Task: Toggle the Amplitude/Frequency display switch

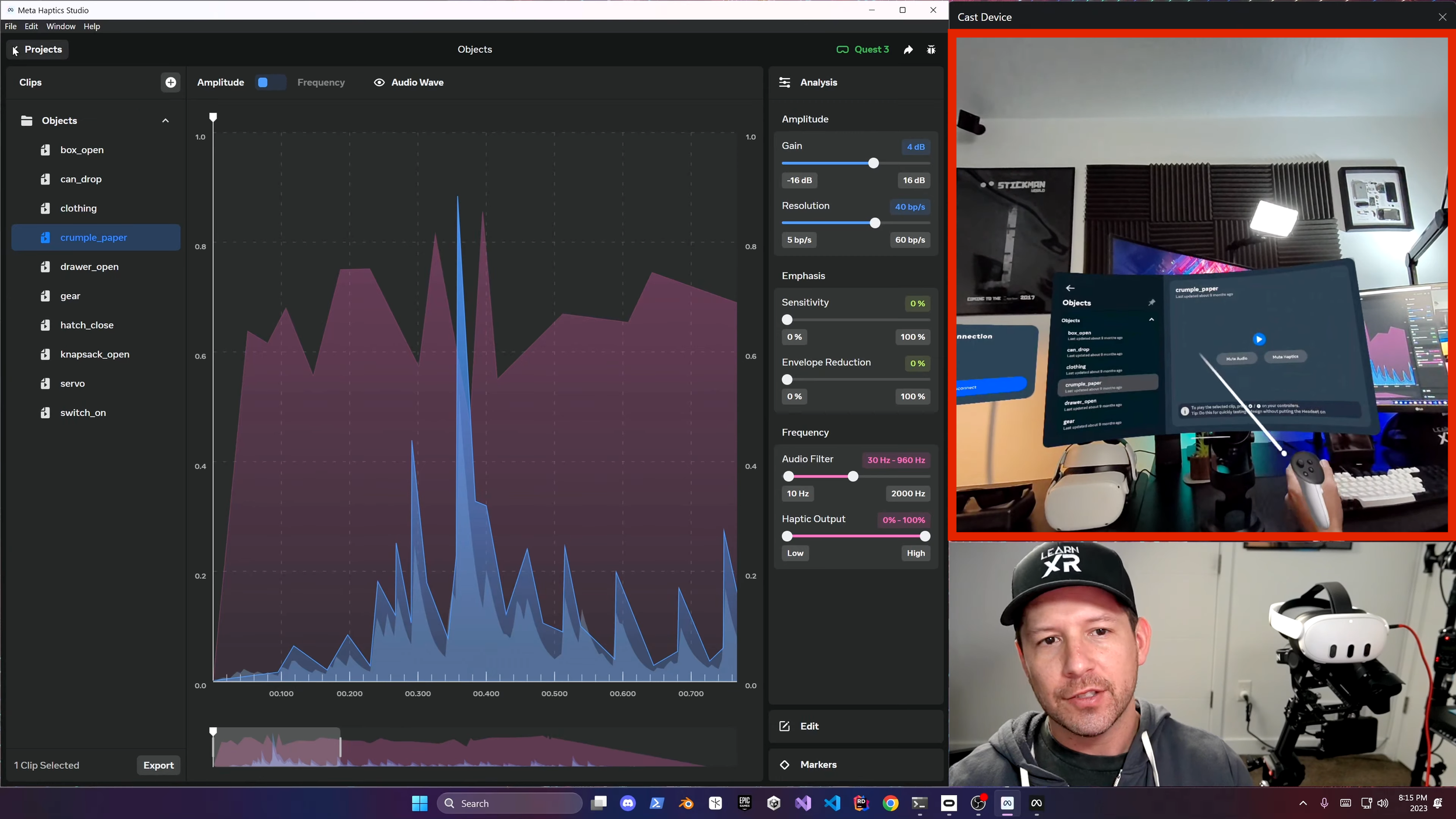Action: [270, 82]
